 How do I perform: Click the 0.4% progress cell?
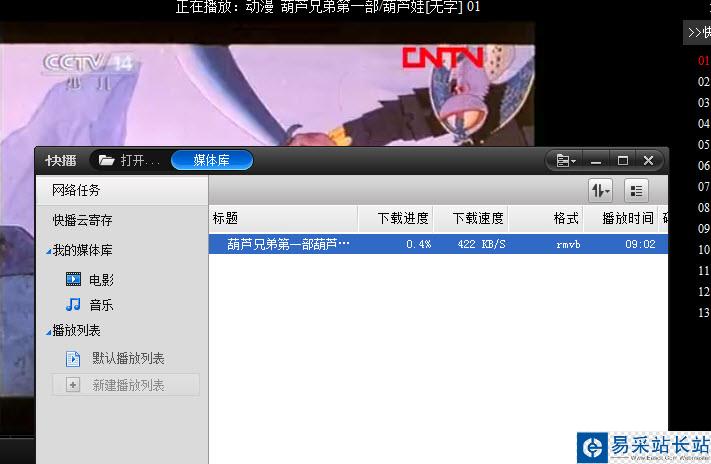pyautogui.click(x=419, y=244)
